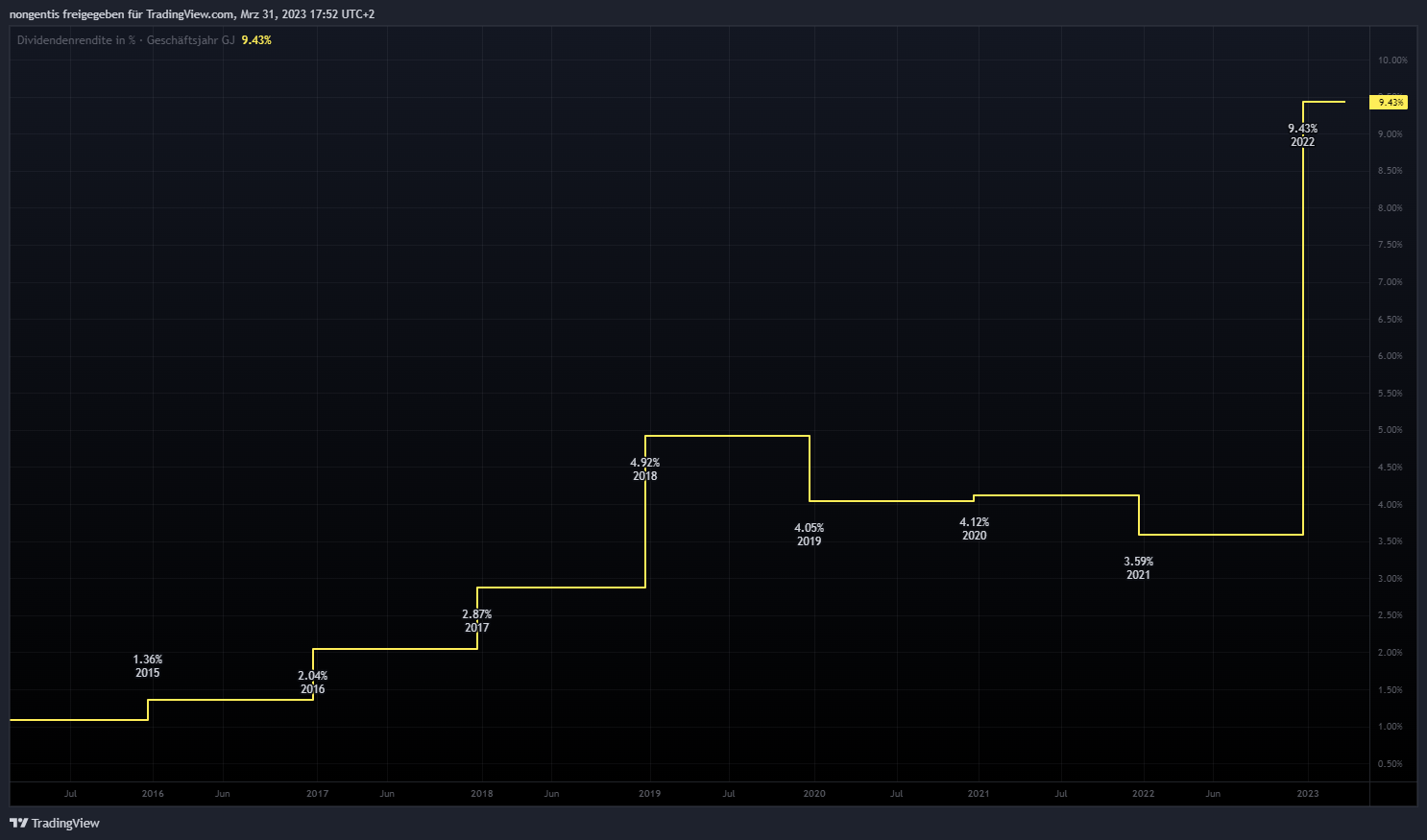Click the 5.00% price axis label
This screenshot has width=1427, height=840.
pyautogui.click(x=1390, y=430)
